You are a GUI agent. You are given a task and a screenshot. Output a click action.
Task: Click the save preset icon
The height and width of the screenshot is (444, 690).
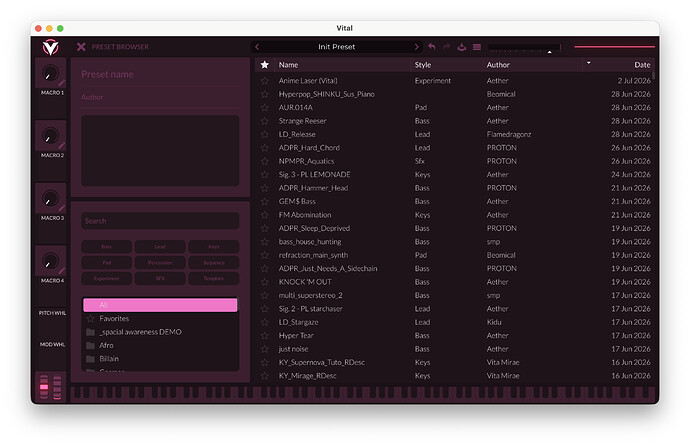click(462, 47)
